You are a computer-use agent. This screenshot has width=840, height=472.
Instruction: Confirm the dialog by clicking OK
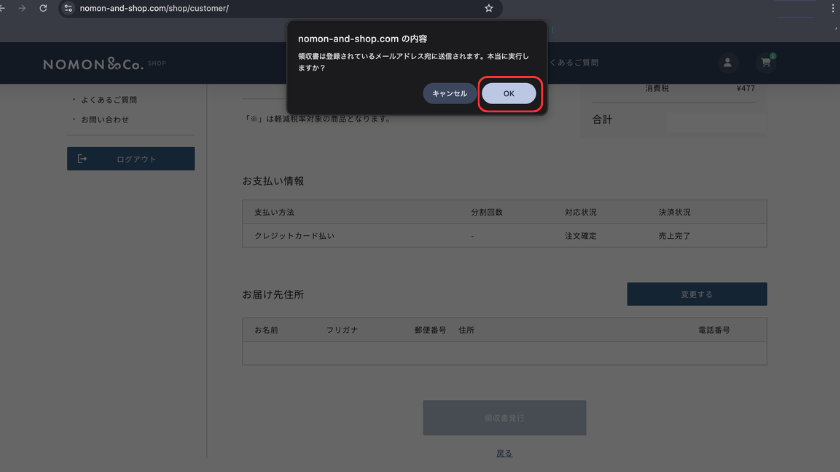[509, 93]
